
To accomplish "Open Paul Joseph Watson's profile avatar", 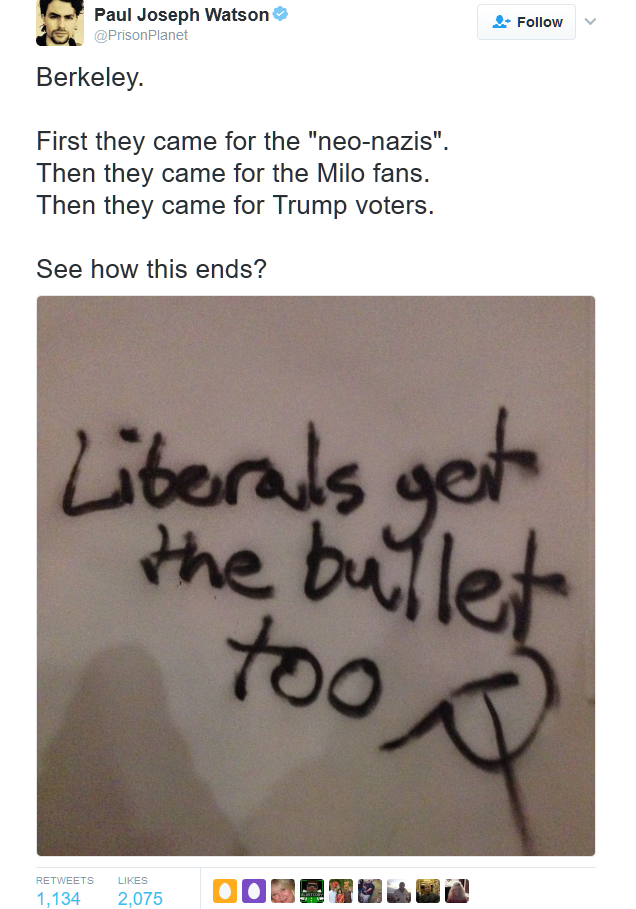I will point(60,23).
